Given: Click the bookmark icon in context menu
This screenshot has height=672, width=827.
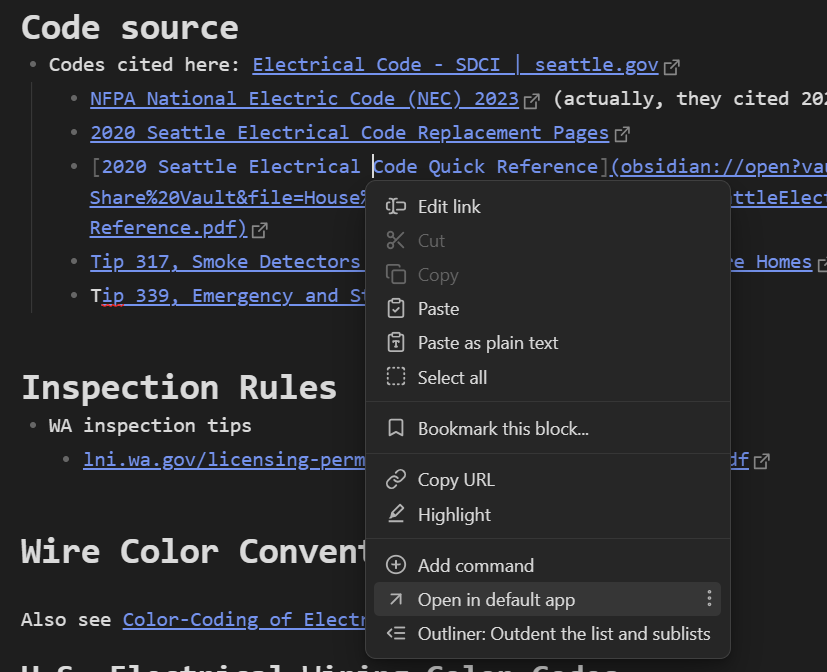Looking at the screenshot, I should pyautogui.click(x=396, y=429).
